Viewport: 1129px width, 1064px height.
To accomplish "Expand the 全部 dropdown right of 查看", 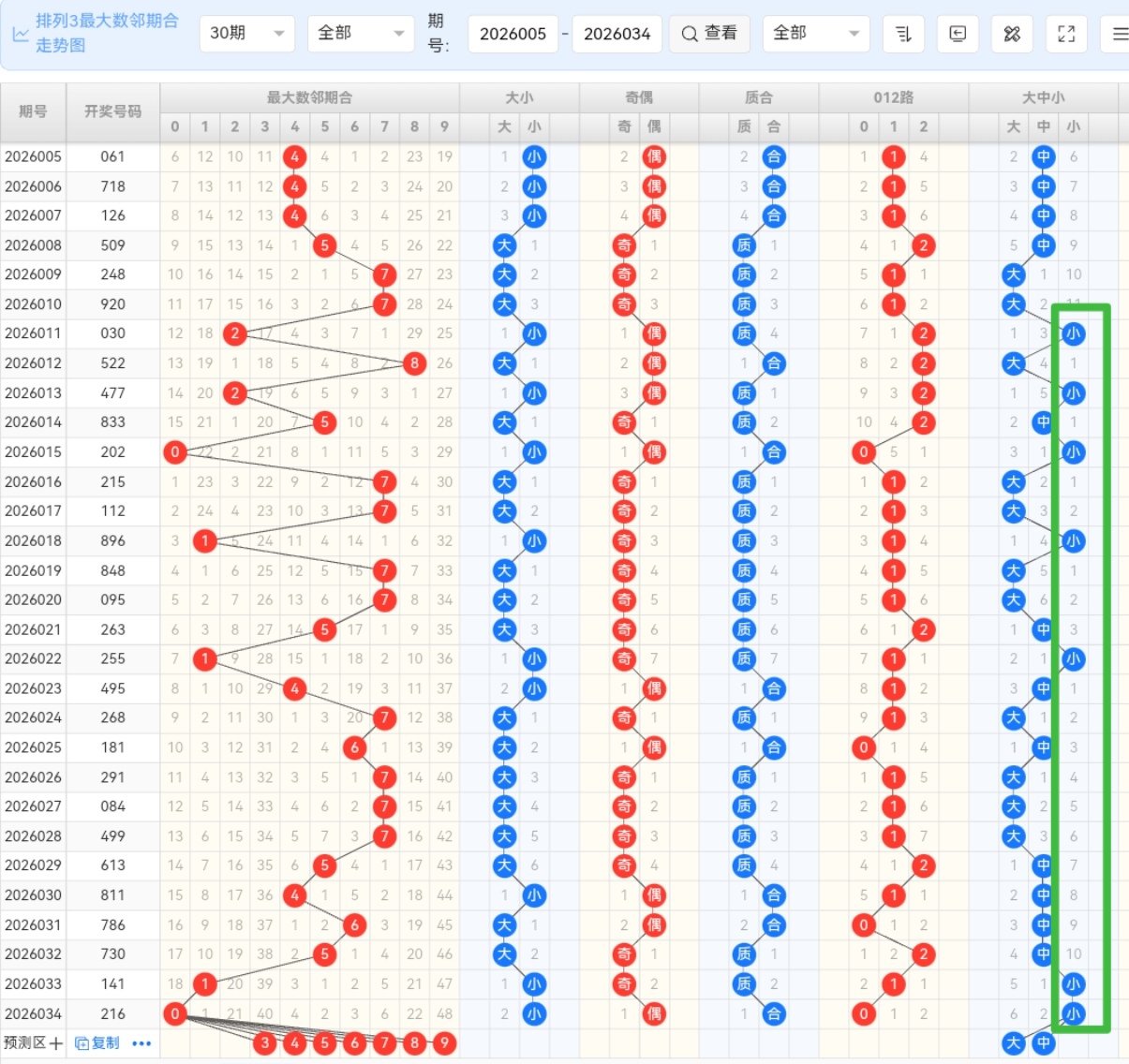I will [x=815, y=34].
